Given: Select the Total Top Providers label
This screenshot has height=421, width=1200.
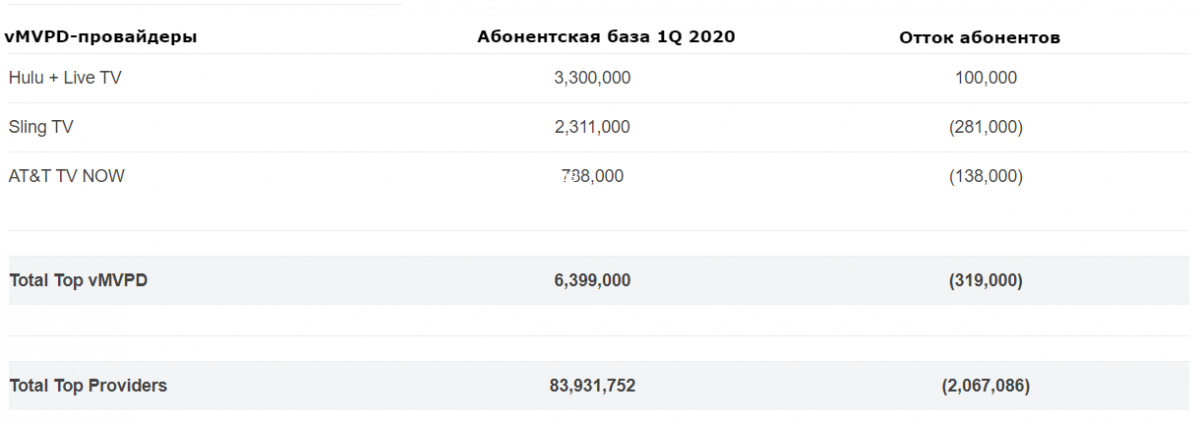Looking at the screenshot, I should click(88, 385).
